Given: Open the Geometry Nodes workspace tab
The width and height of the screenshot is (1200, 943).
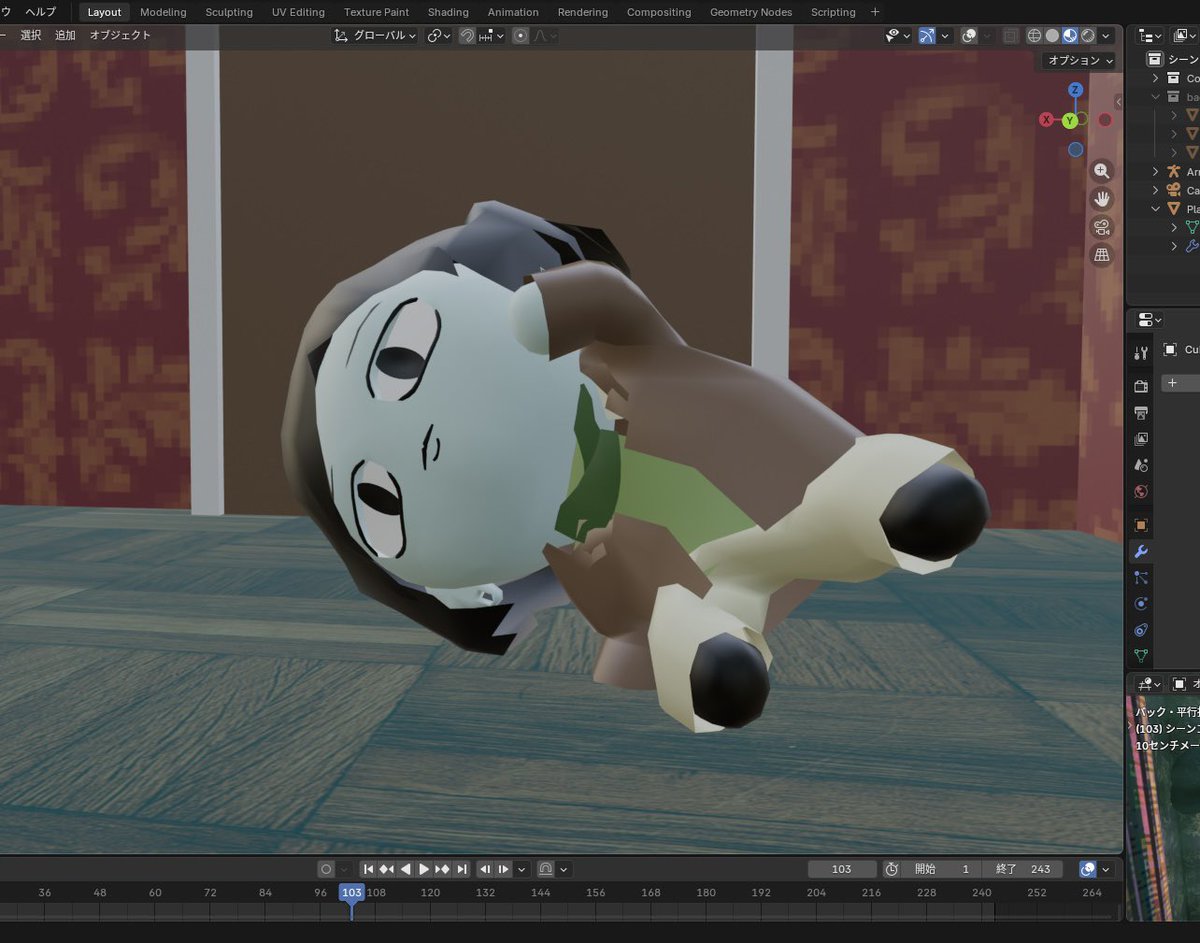Looking at the screenshot, I should [x=751, y=12].
